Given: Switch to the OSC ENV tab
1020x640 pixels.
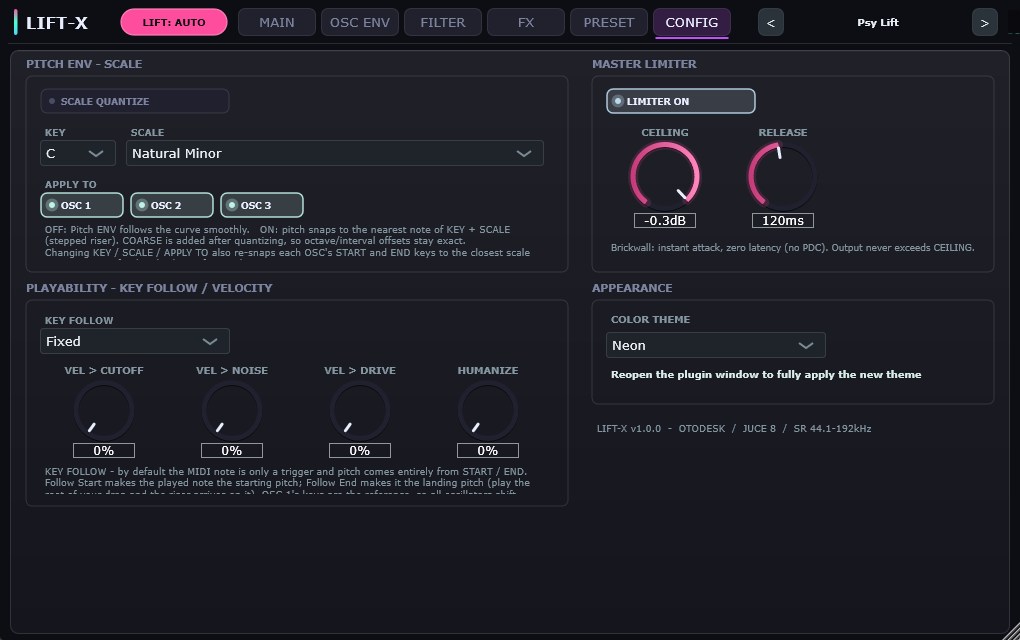Looking at the screenshot, I should tap(360, 23).
